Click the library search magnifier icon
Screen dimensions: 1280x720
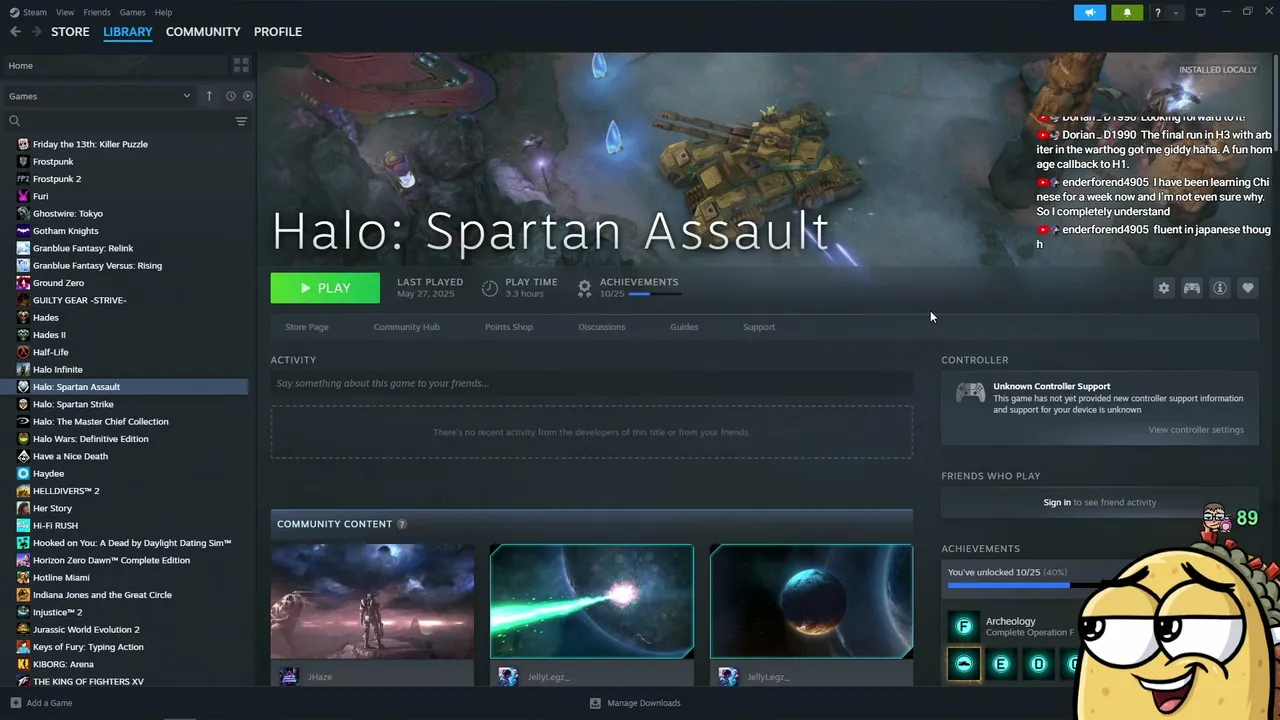tap(14, 121)
